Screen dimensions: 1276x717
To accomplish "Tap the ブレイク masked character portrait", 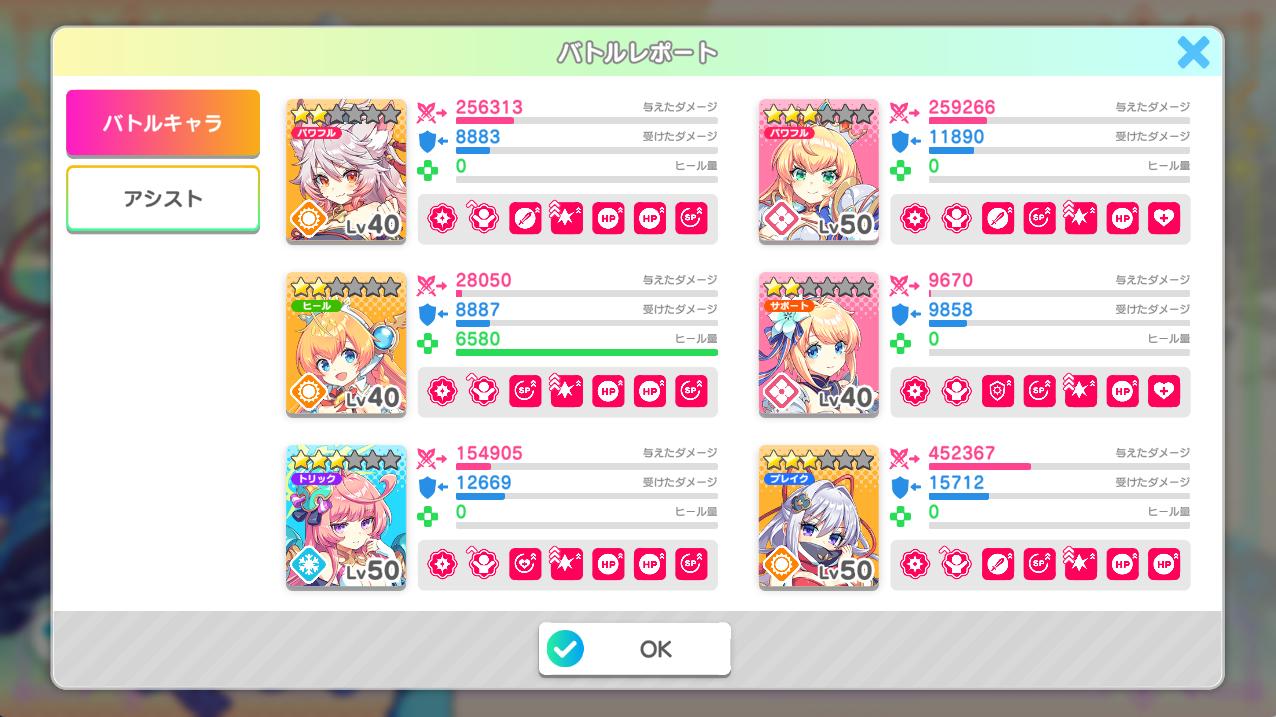I will tap(819, 517).
